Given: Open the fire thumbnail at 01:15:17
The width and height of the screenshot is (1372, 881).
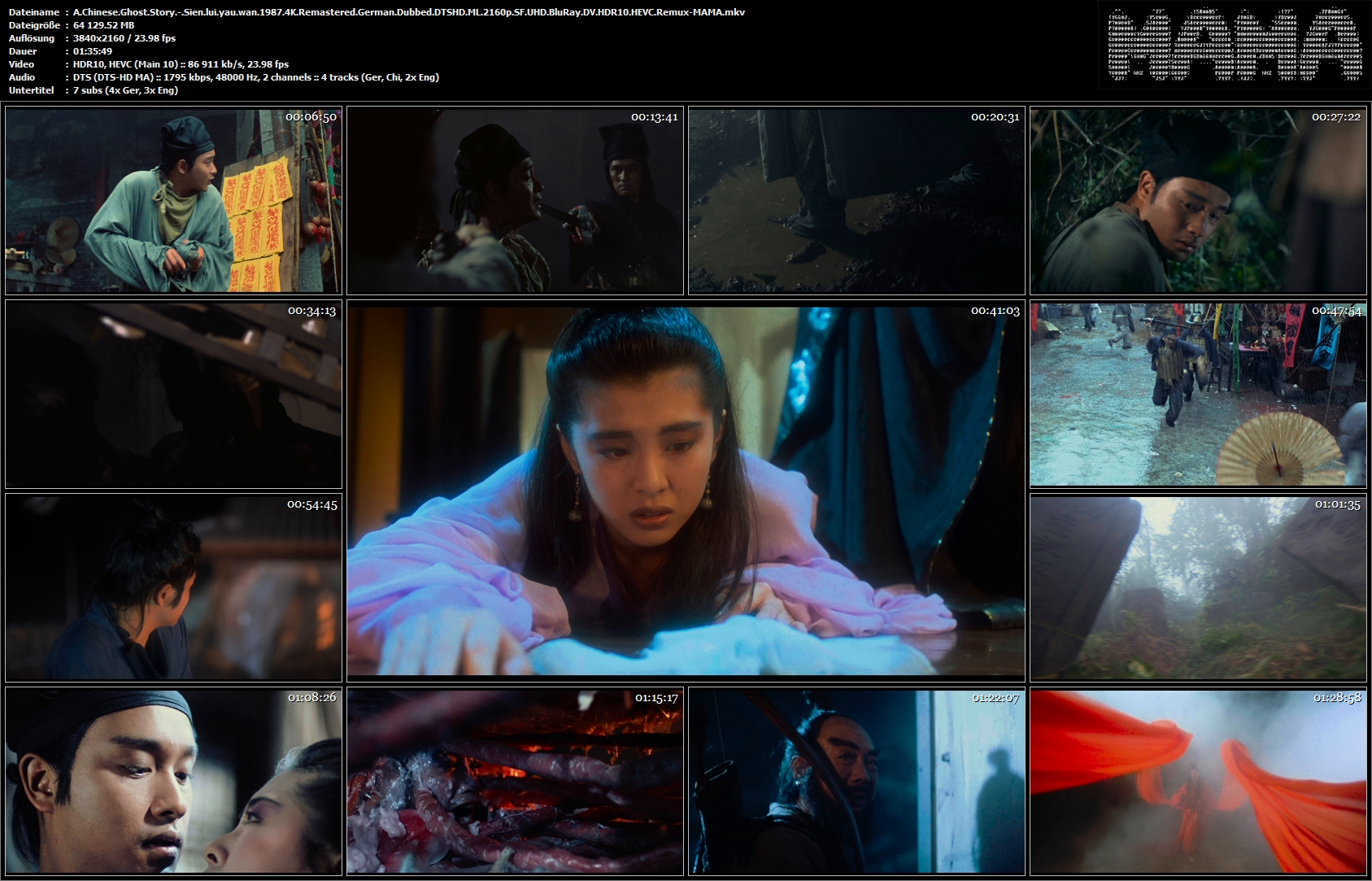Looking at the screenshot, I should tap(515, 781).
